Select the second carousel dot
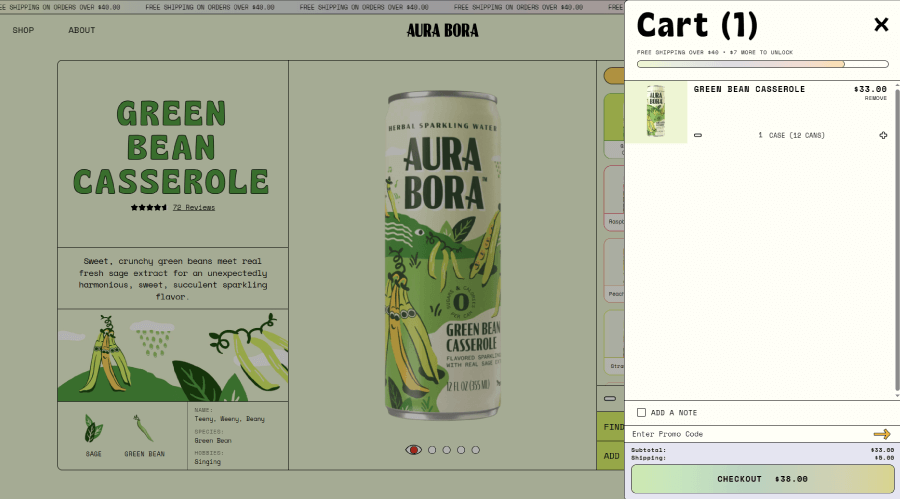Image resolution: width=900 pixels, height=499 pixels. [x=432, y=450]
